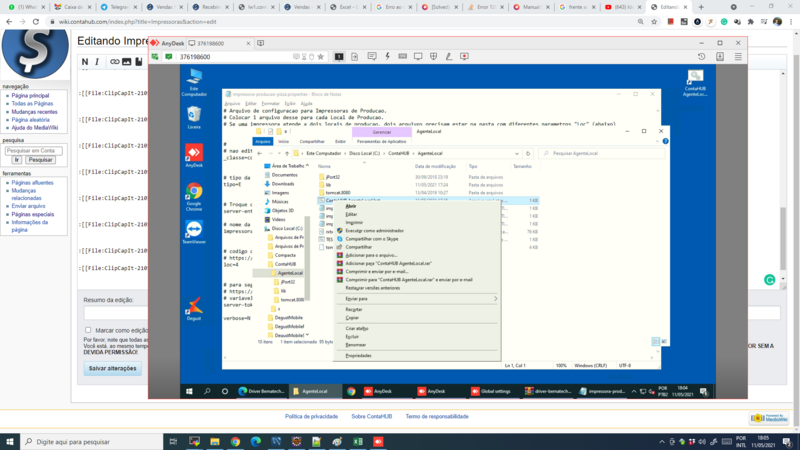800x450 pixels.
Task: Open the AnyDesk display settings monitor icon
Action: coord(418,57)
